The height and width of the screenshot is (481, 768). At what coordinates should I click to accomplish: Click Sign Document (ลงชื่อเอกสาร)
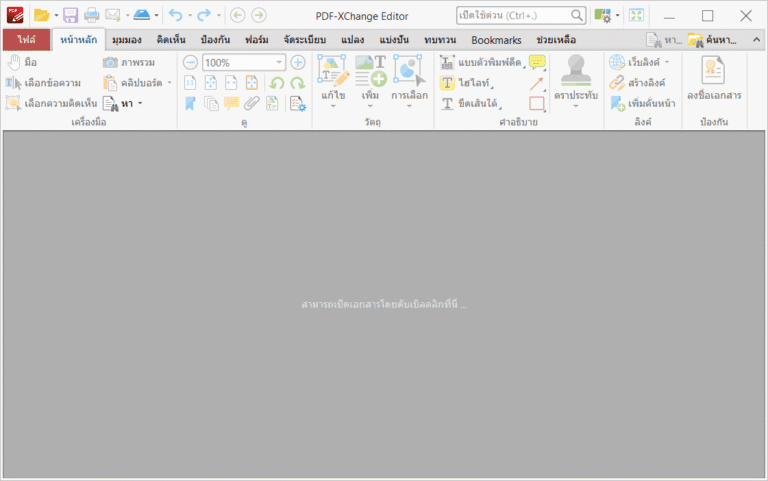click(x=714, y=78)
